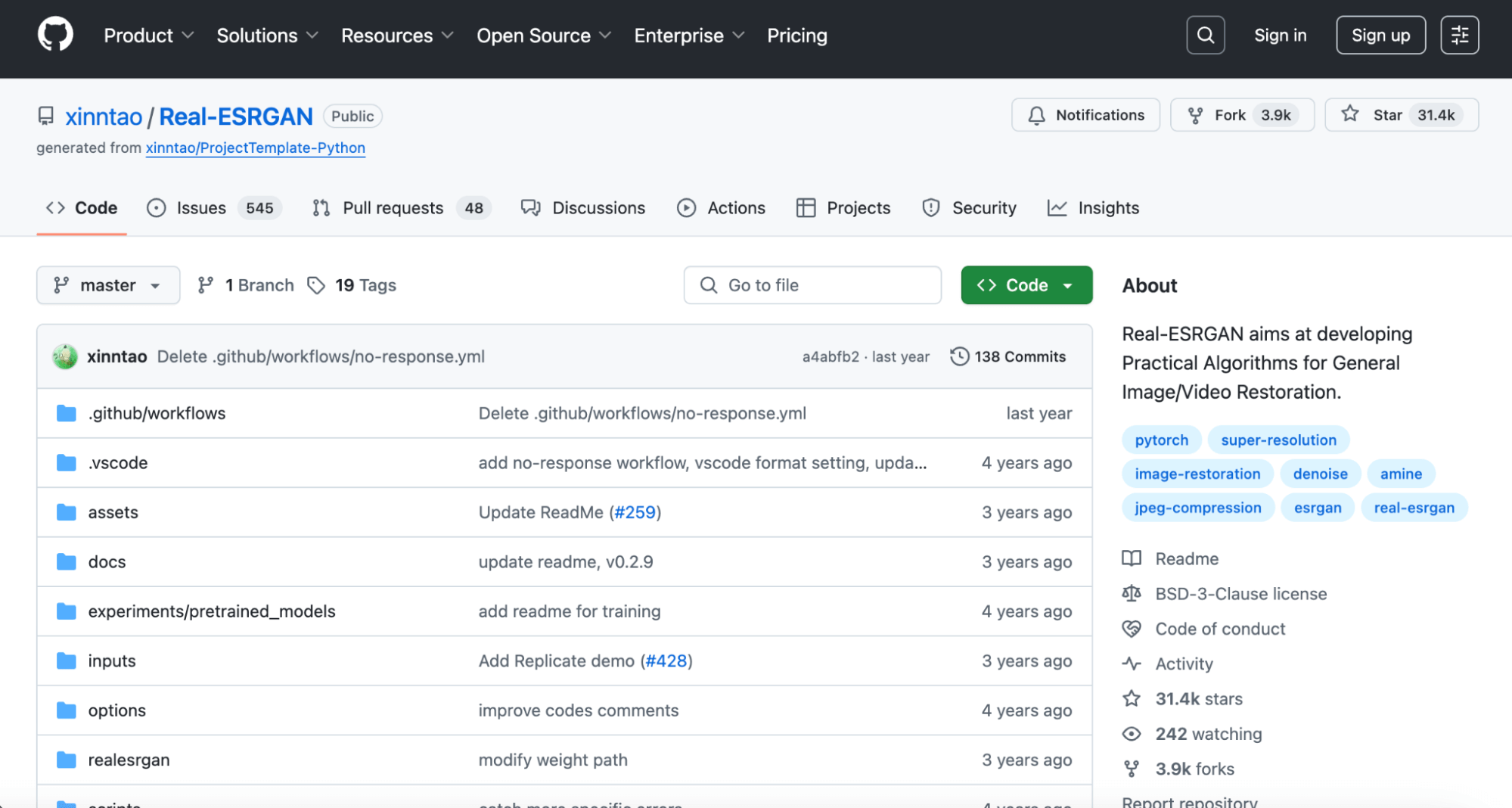The width and height of the screenshot is (1512, 808).
Task: Expand the Solutions menu
Action: pyautogui.click(x=268, y=36)
